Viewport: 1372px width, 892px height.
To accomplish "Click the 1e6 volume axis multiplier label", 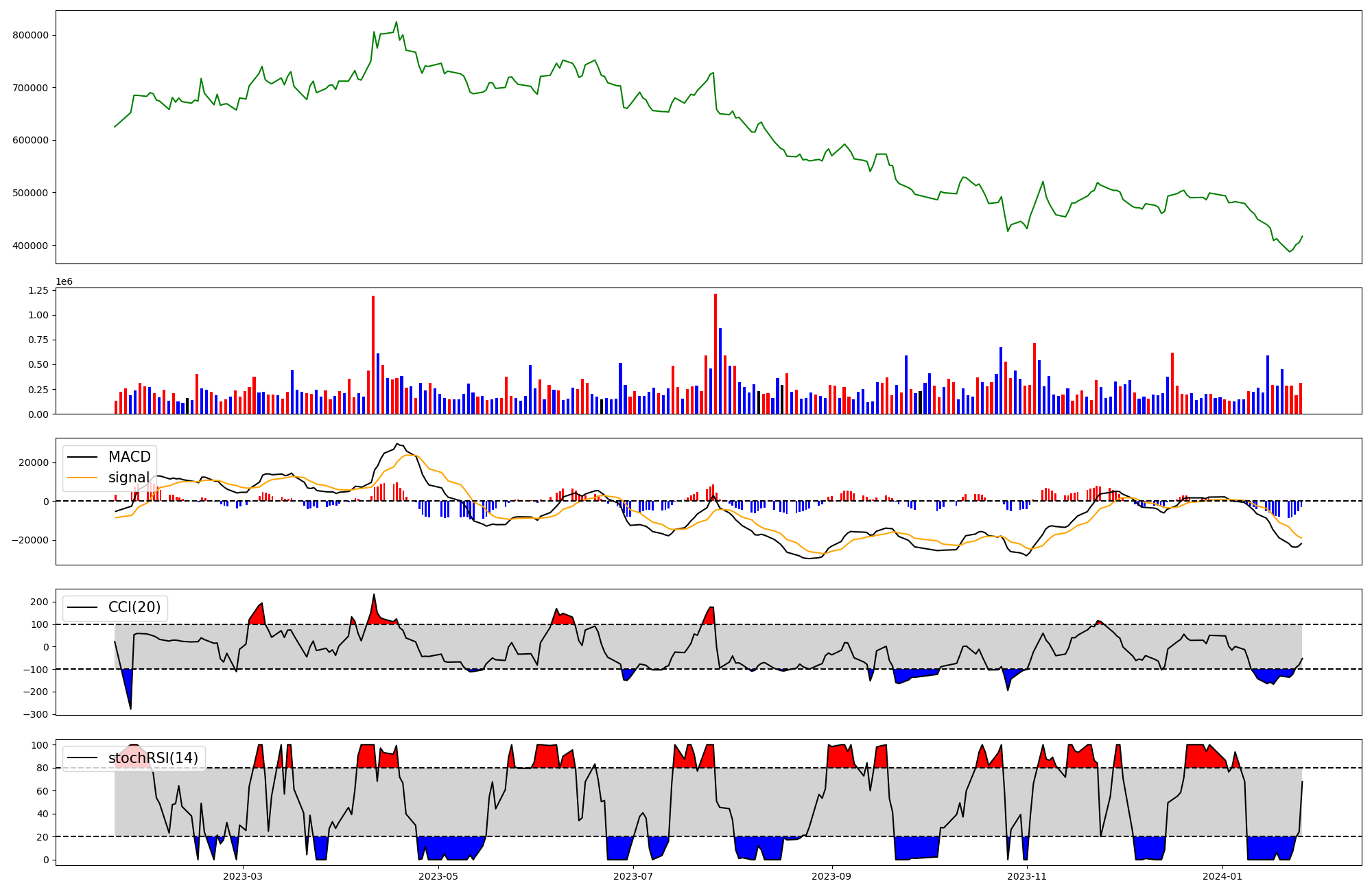I will point(64,282).
